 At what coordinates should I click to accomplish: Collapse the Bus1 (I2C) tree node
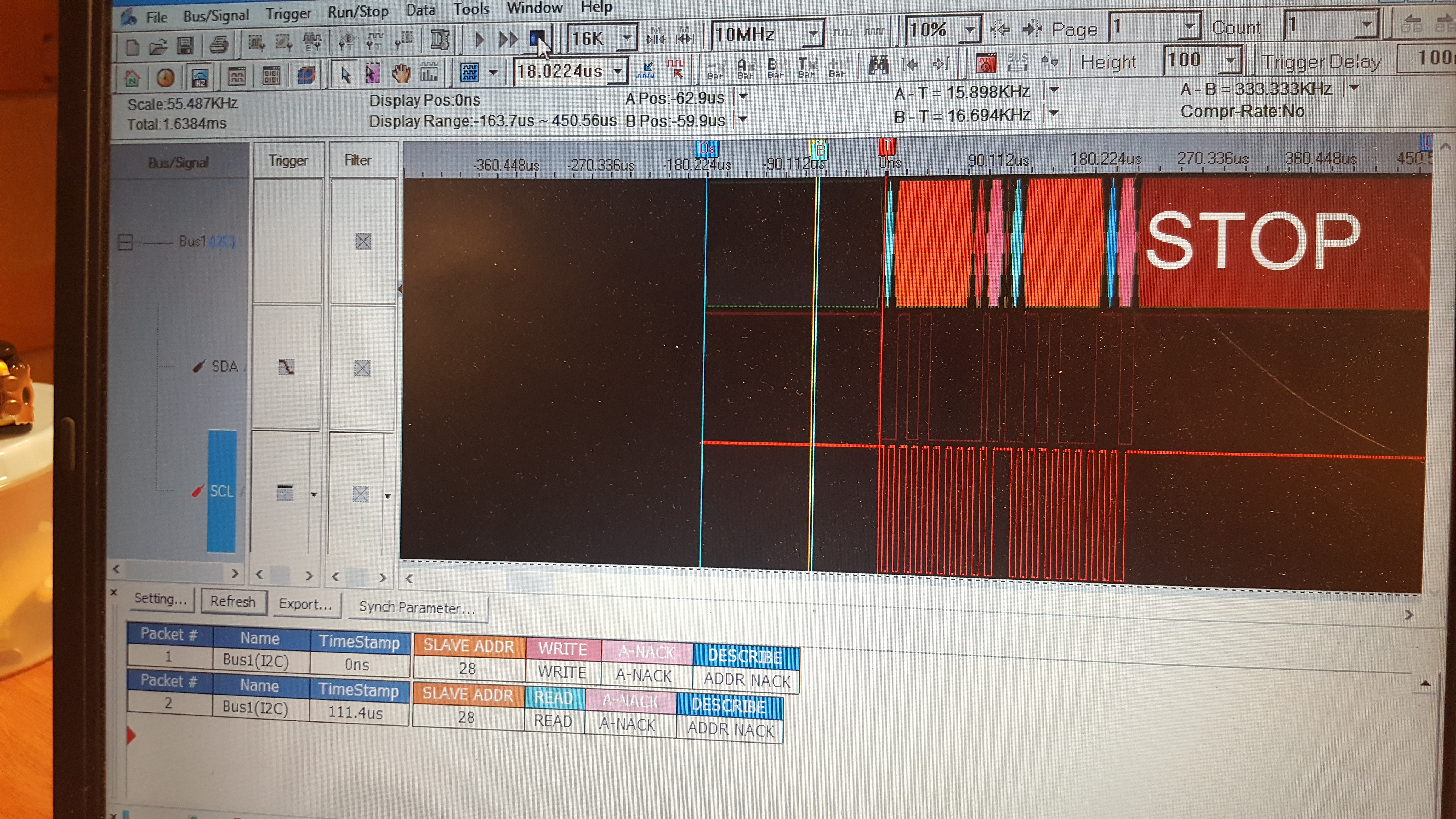point(125,243)
